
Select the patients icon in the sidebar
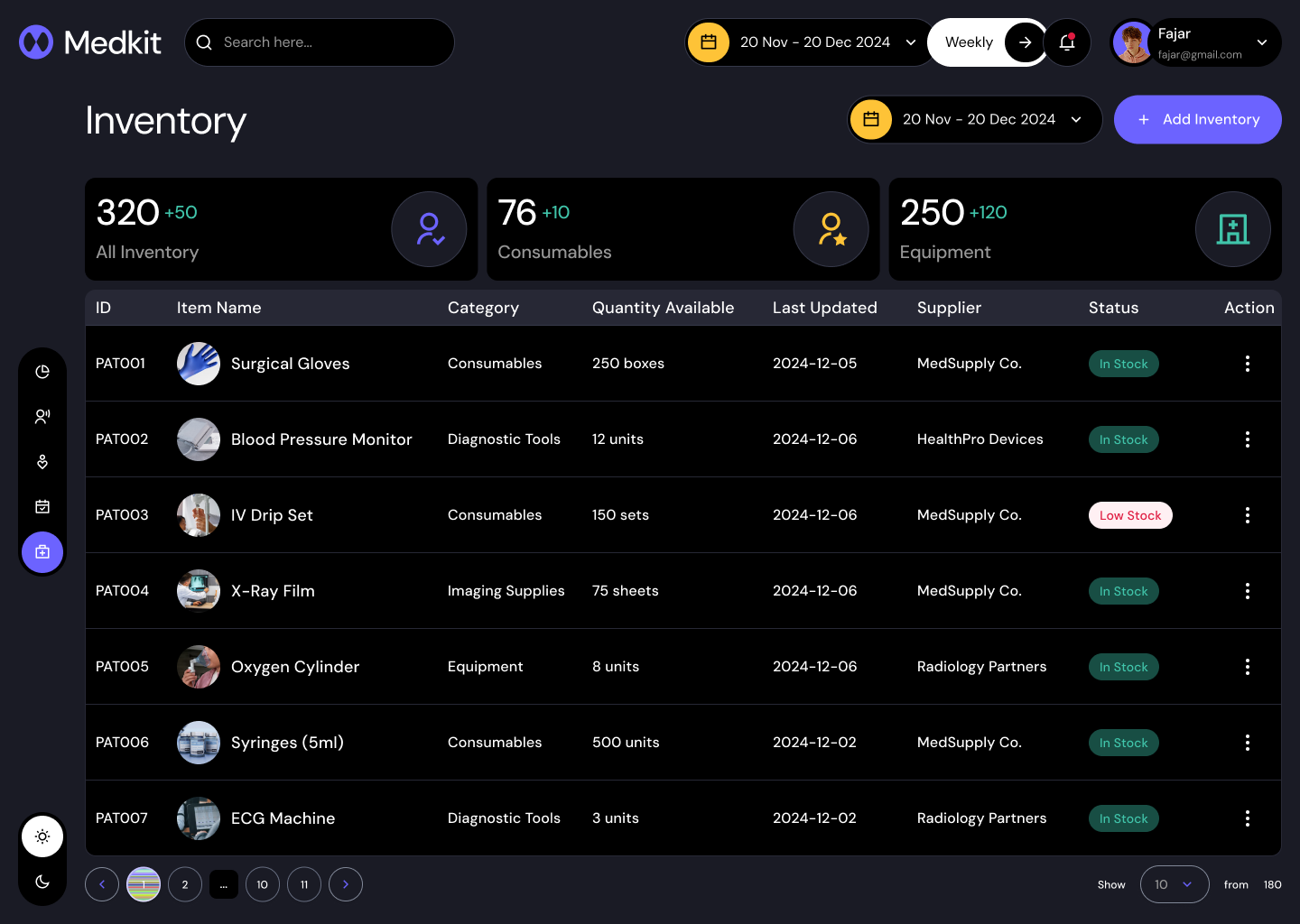[x=42, y=416]
